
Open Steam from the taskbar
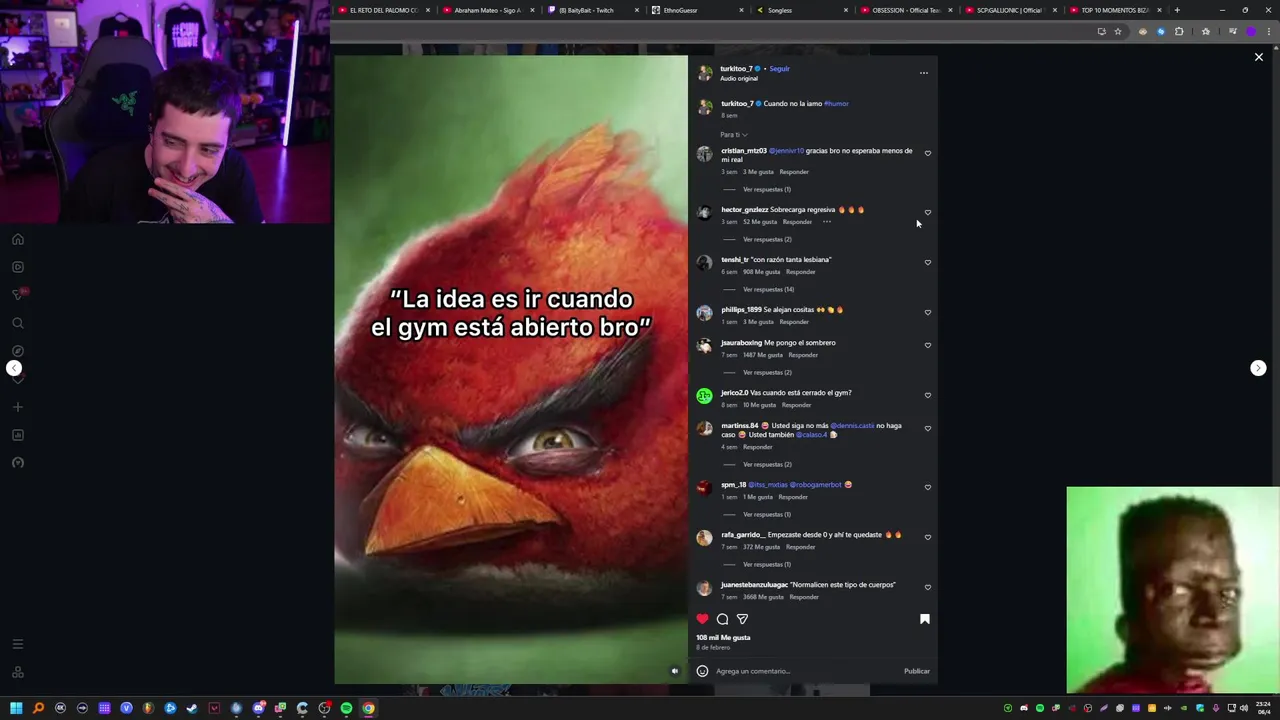click(x=192, y=708)
